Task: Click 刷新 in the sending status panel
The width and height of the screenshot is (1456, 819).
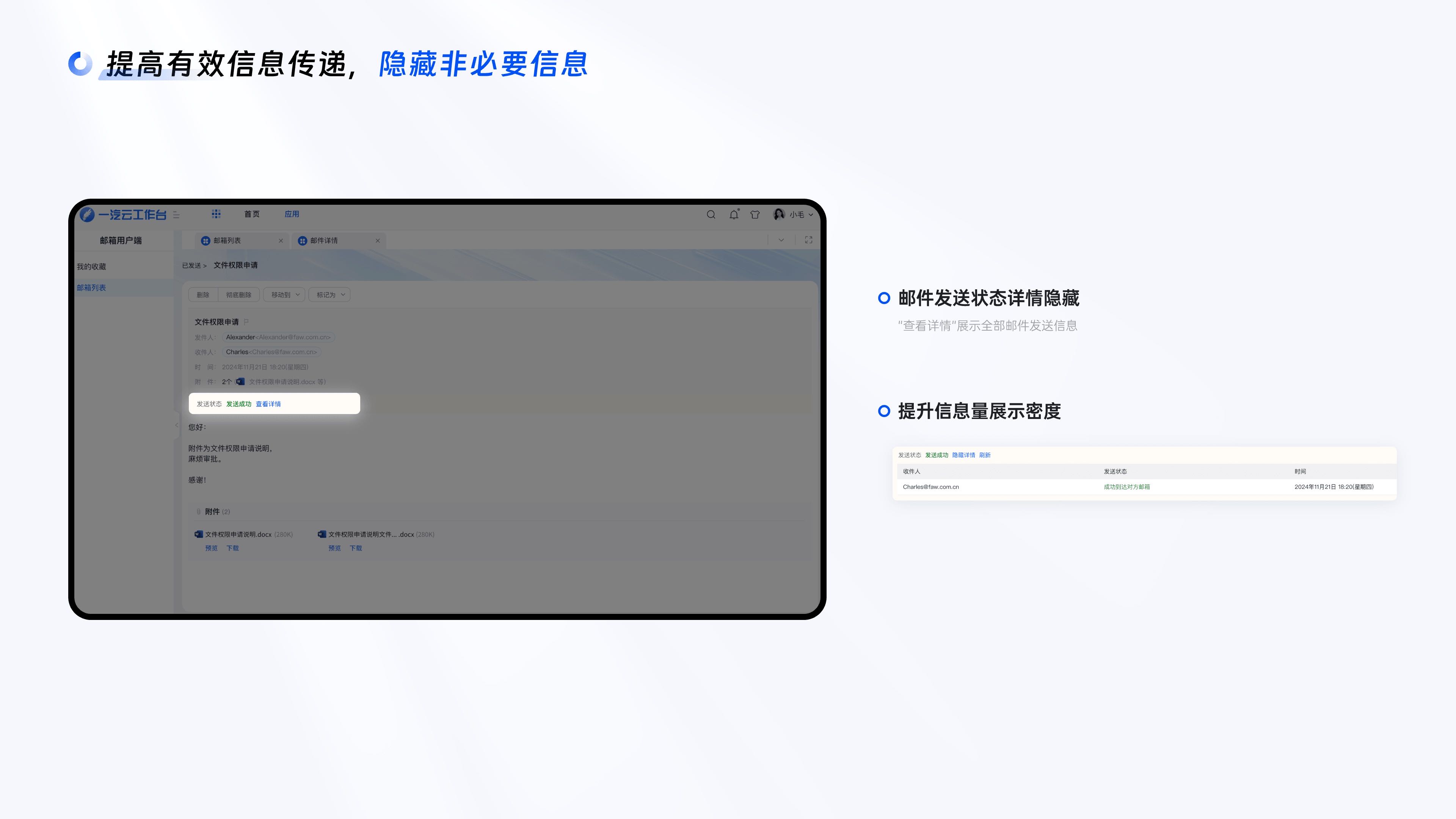Action: click(x=985, y=455)
